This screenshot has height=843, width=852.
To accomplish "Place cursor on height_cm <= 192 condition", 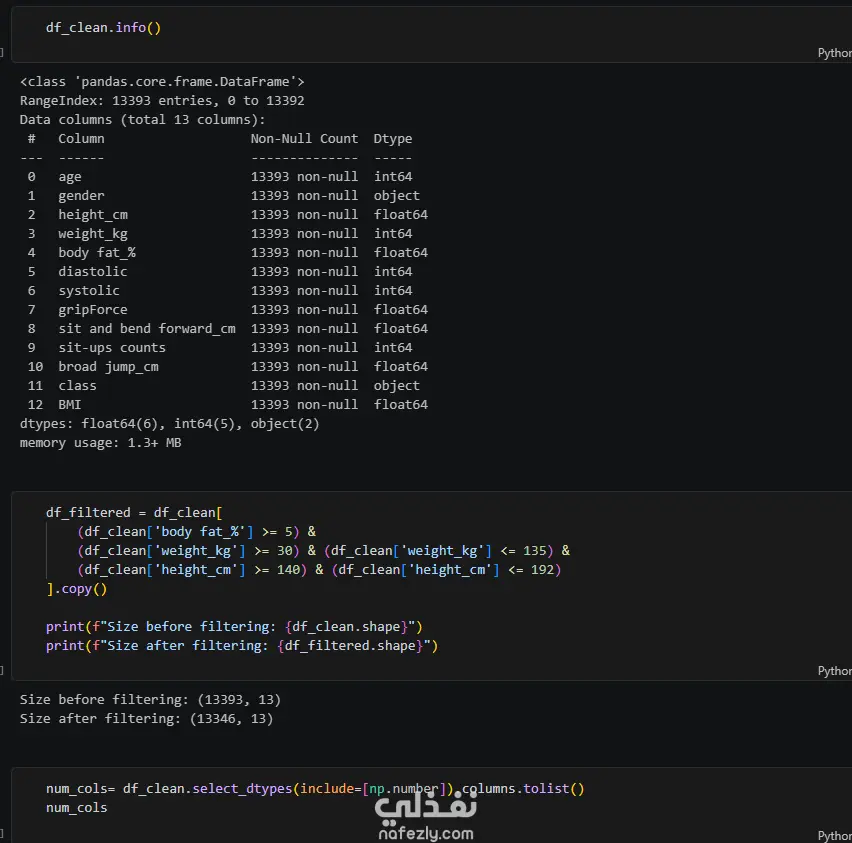I will 446,570.
